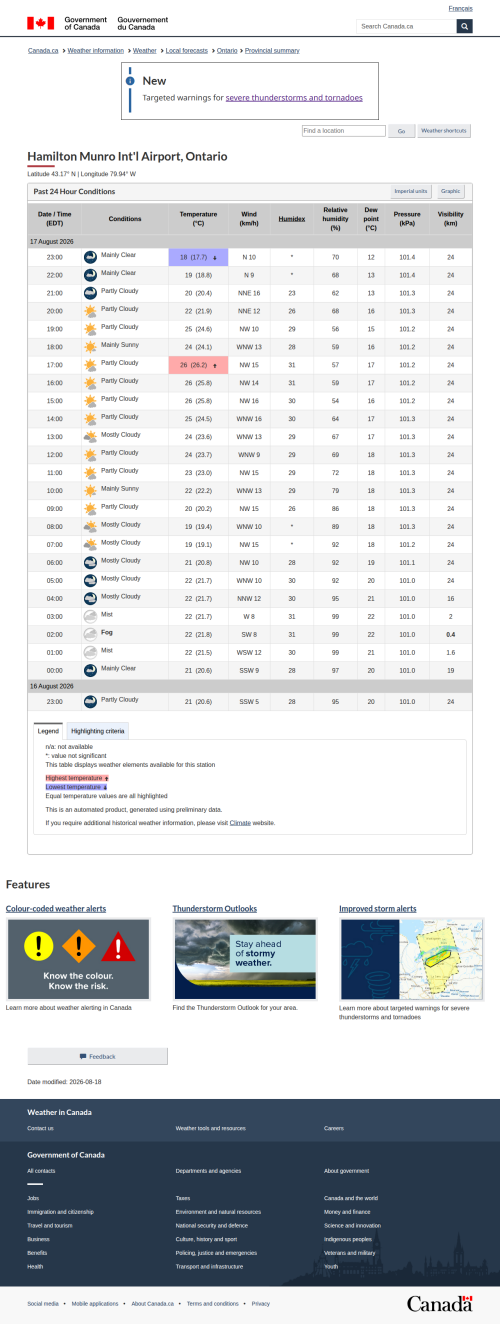Screen dimensions: 500x1324
Task: Open the severe thunderstorms and tornadoes link
Action: pyautogui.click(x=294, y=98)
